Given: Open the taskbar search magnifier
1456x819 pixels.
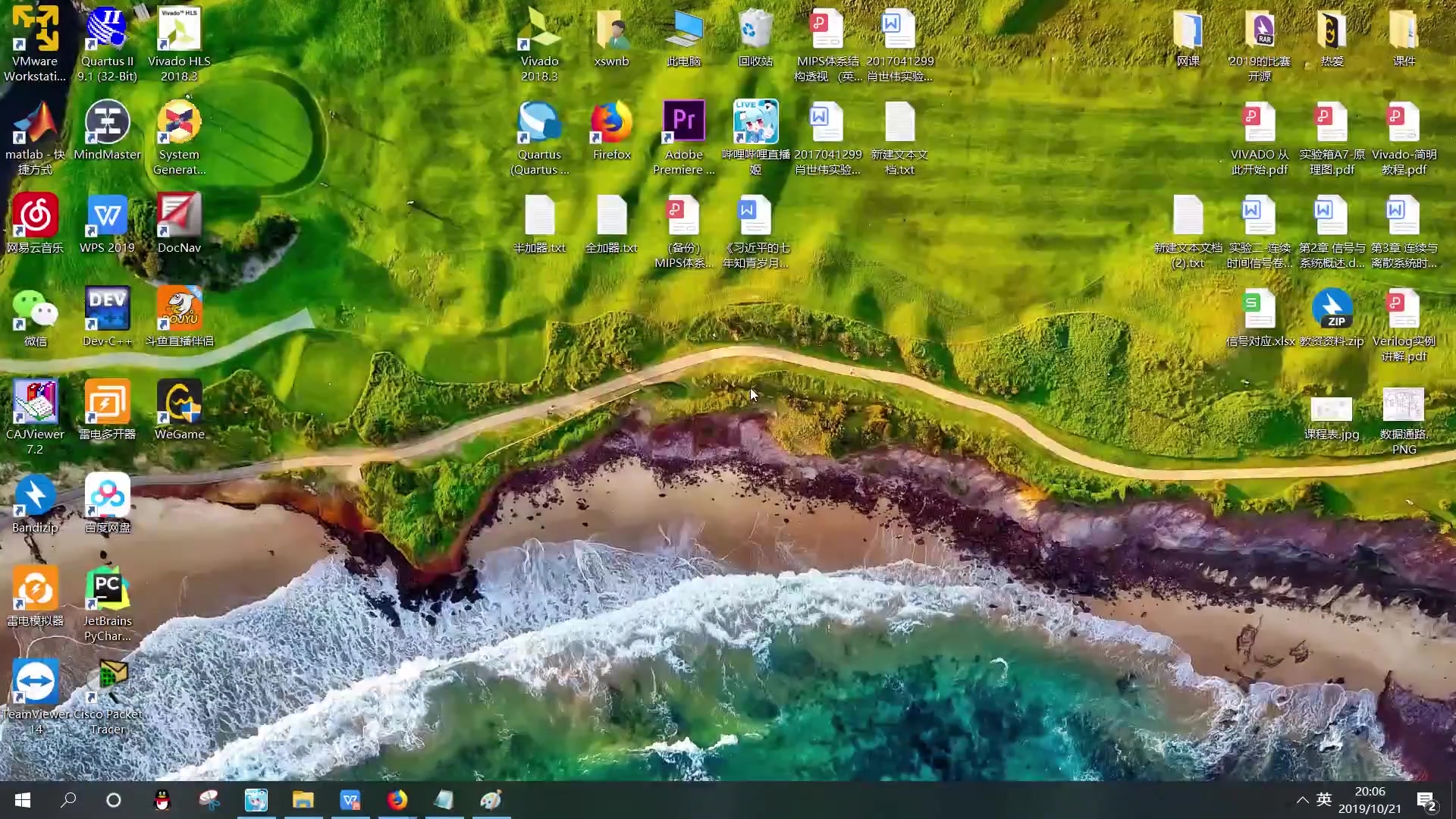Looking at the screenshot, I should [x=68, y=800].
